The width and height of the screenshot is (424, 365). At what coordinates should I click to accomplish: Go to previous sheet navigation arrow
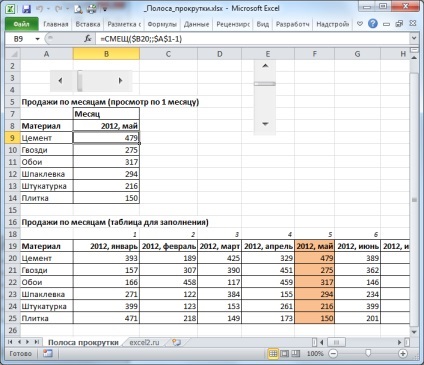coord(19,342)
